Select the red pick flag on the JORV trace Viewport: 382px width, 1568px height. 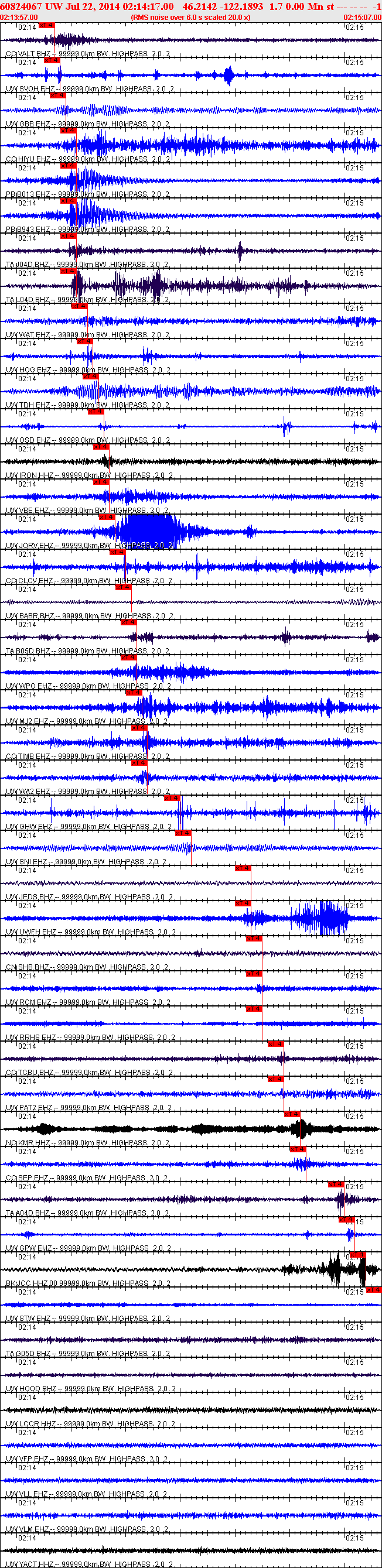pyautogui.click(x=107, y=517)
